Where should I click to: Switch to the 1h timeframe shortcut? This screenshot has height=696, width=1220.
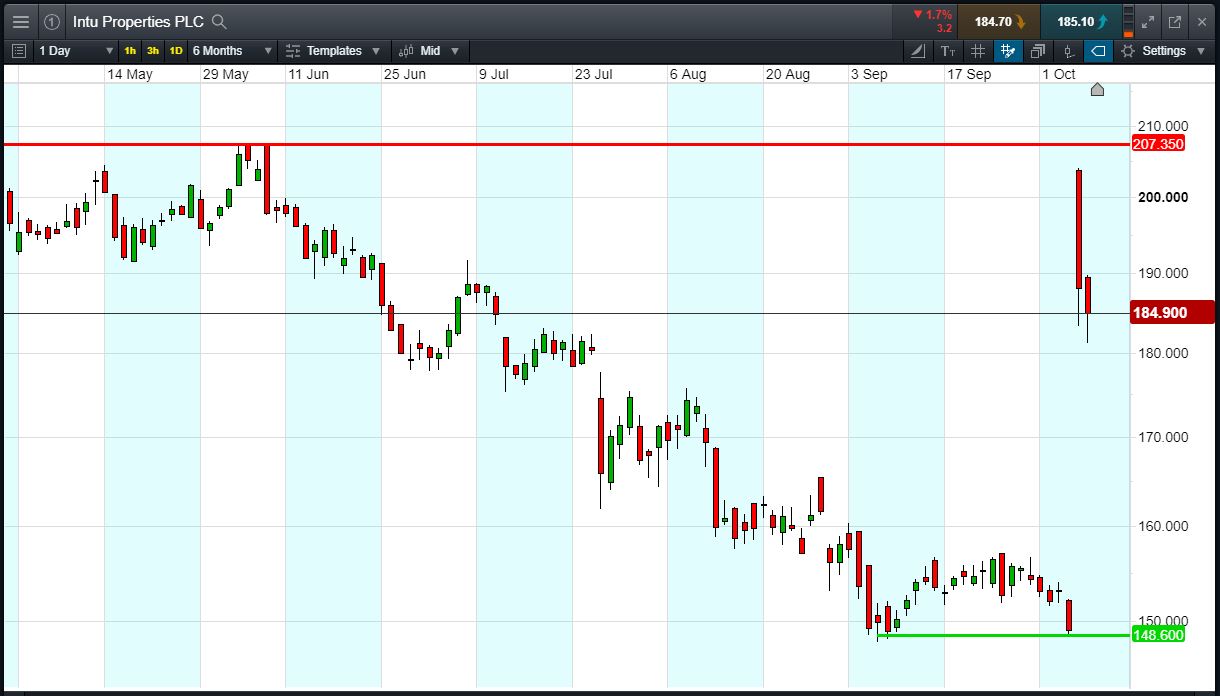point(130,51)
